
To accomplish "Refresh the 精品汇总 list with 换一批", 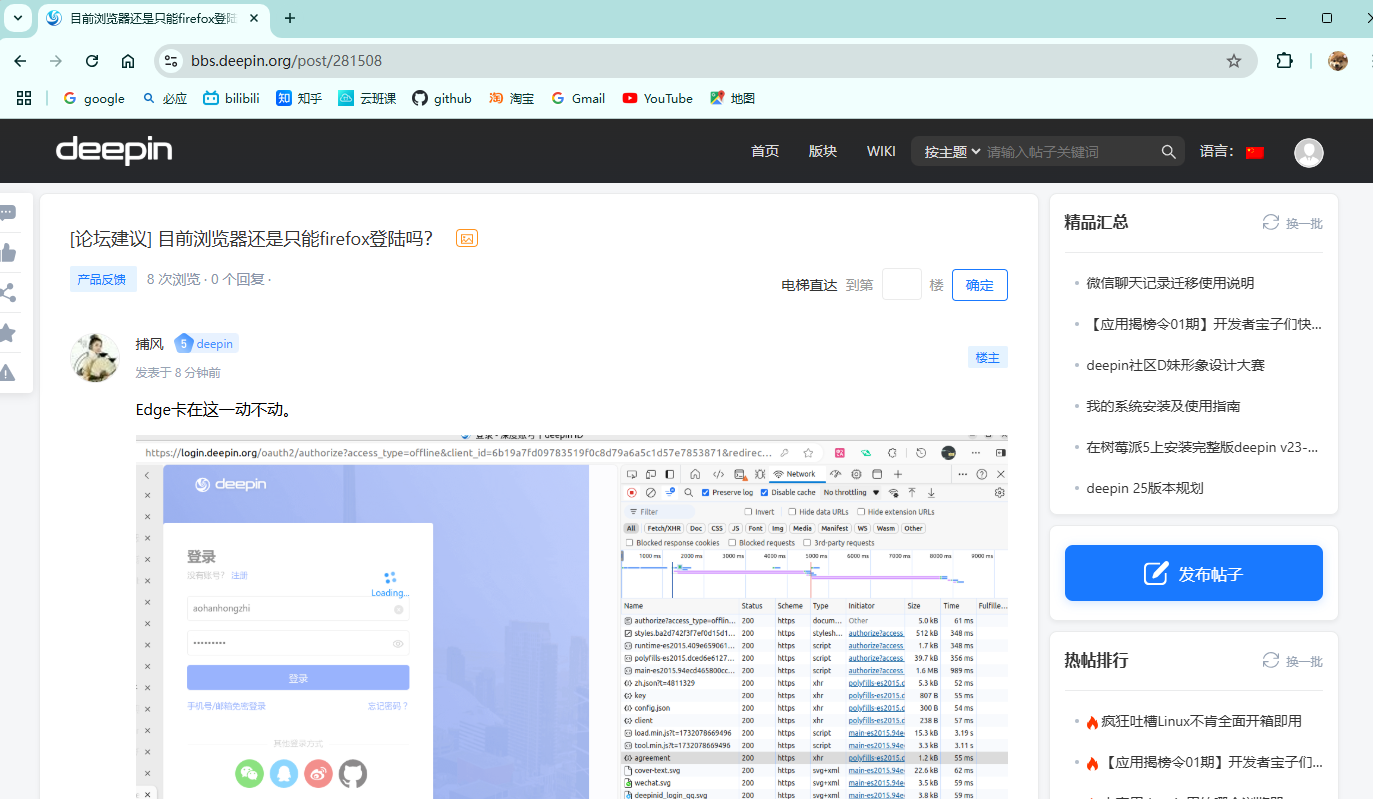I will pos(1292,223).
